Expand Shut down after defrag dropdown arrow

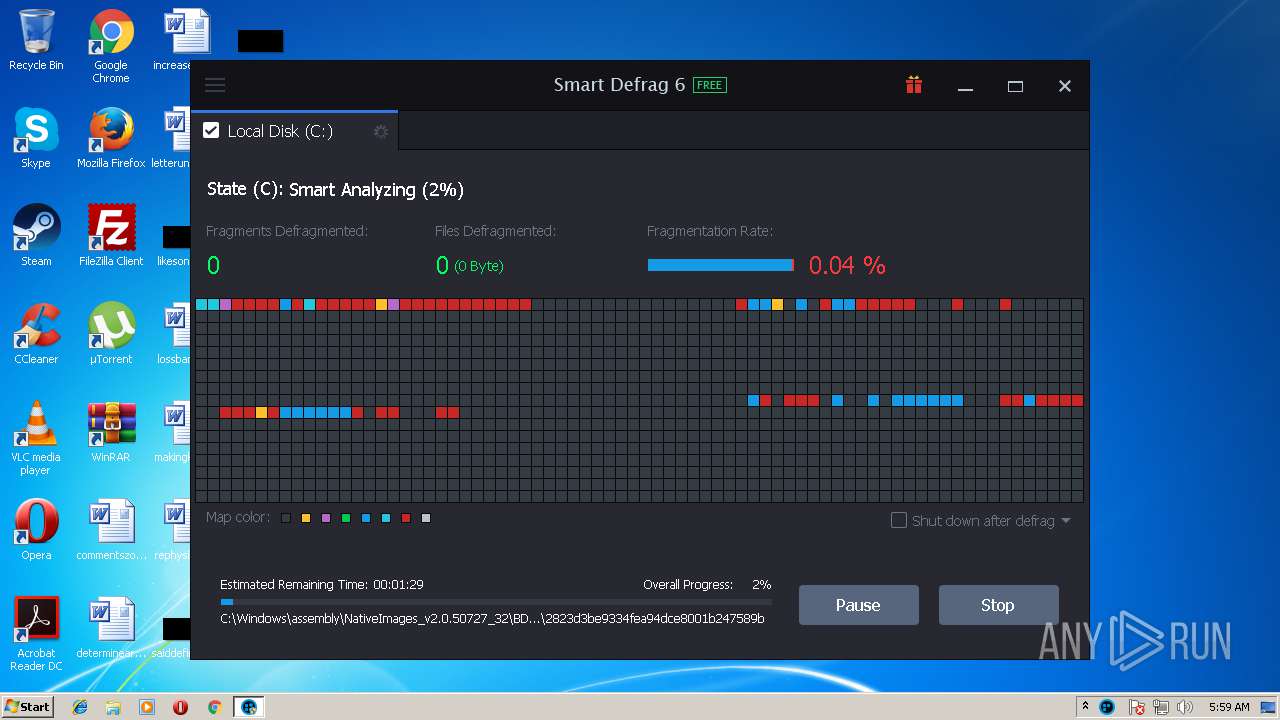(1066, 521)
